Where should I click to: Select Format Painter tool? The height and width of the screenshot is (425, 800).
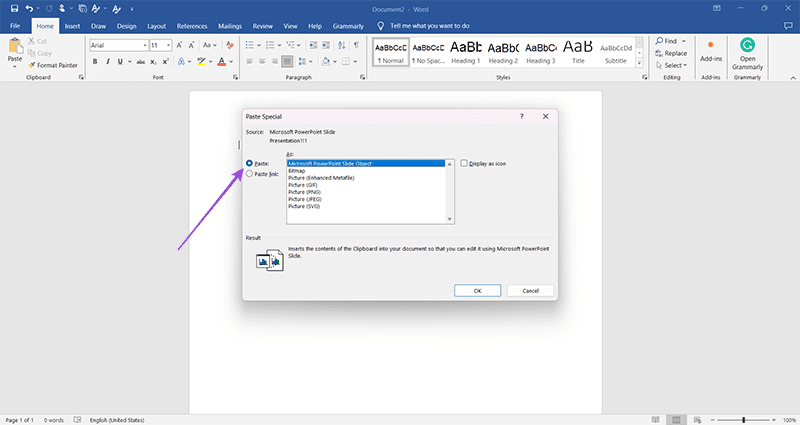53,65
